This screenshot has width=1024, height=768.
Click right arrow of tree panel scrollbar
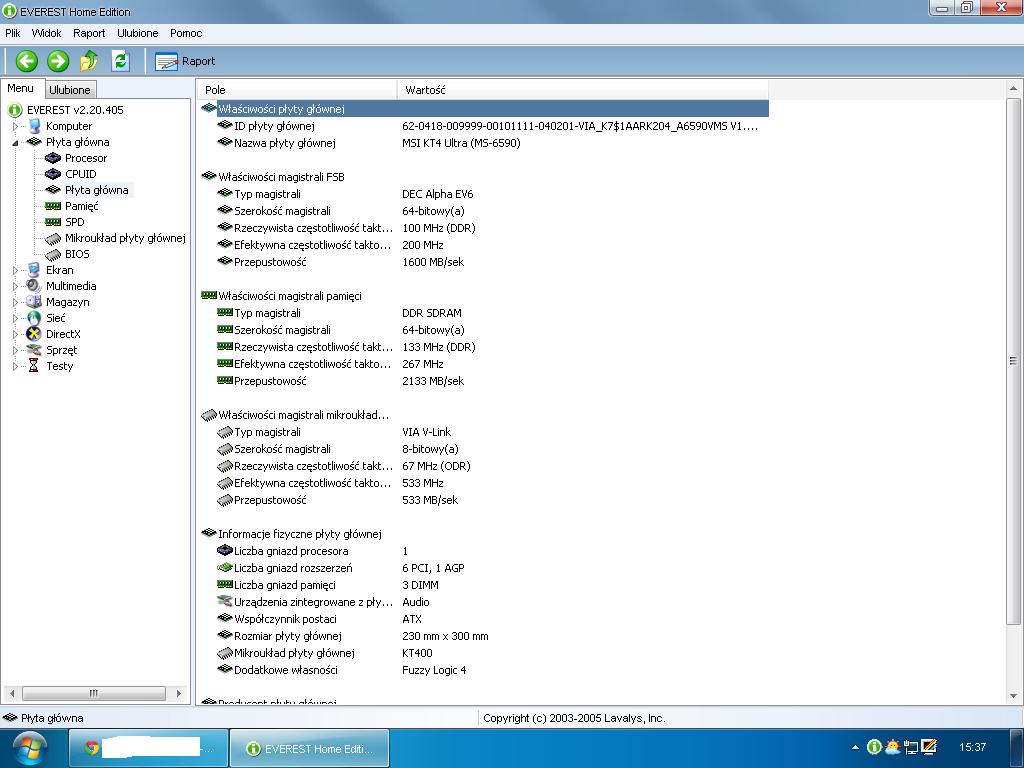tap(179, 693)
